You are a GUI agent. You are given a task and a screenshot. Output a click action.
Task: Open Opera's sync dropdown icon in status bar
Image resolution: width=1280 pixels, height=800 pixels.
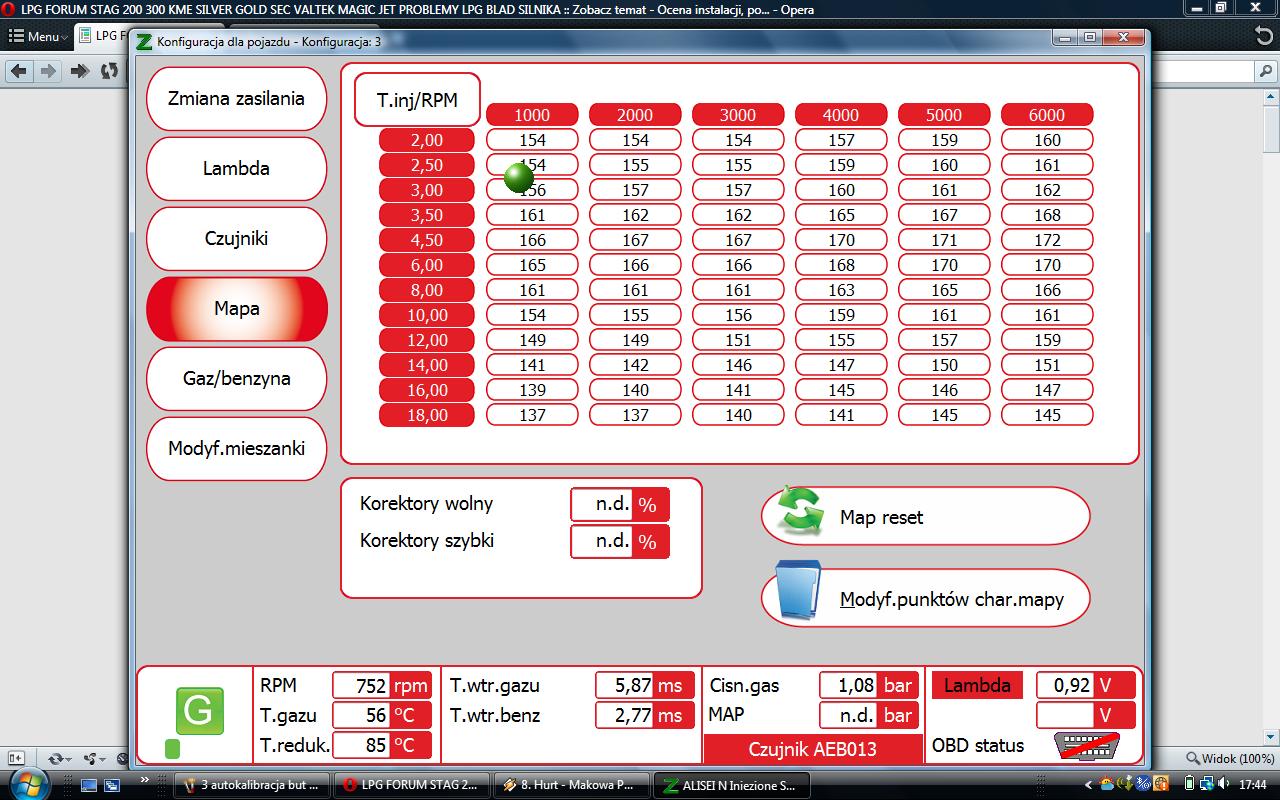point(60,759)
